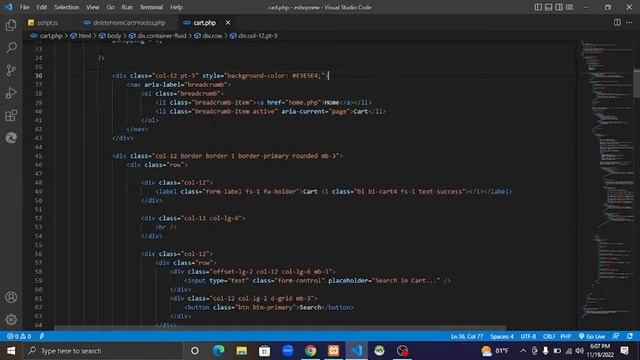Click the lightning status bar icon

coord(42,336)
